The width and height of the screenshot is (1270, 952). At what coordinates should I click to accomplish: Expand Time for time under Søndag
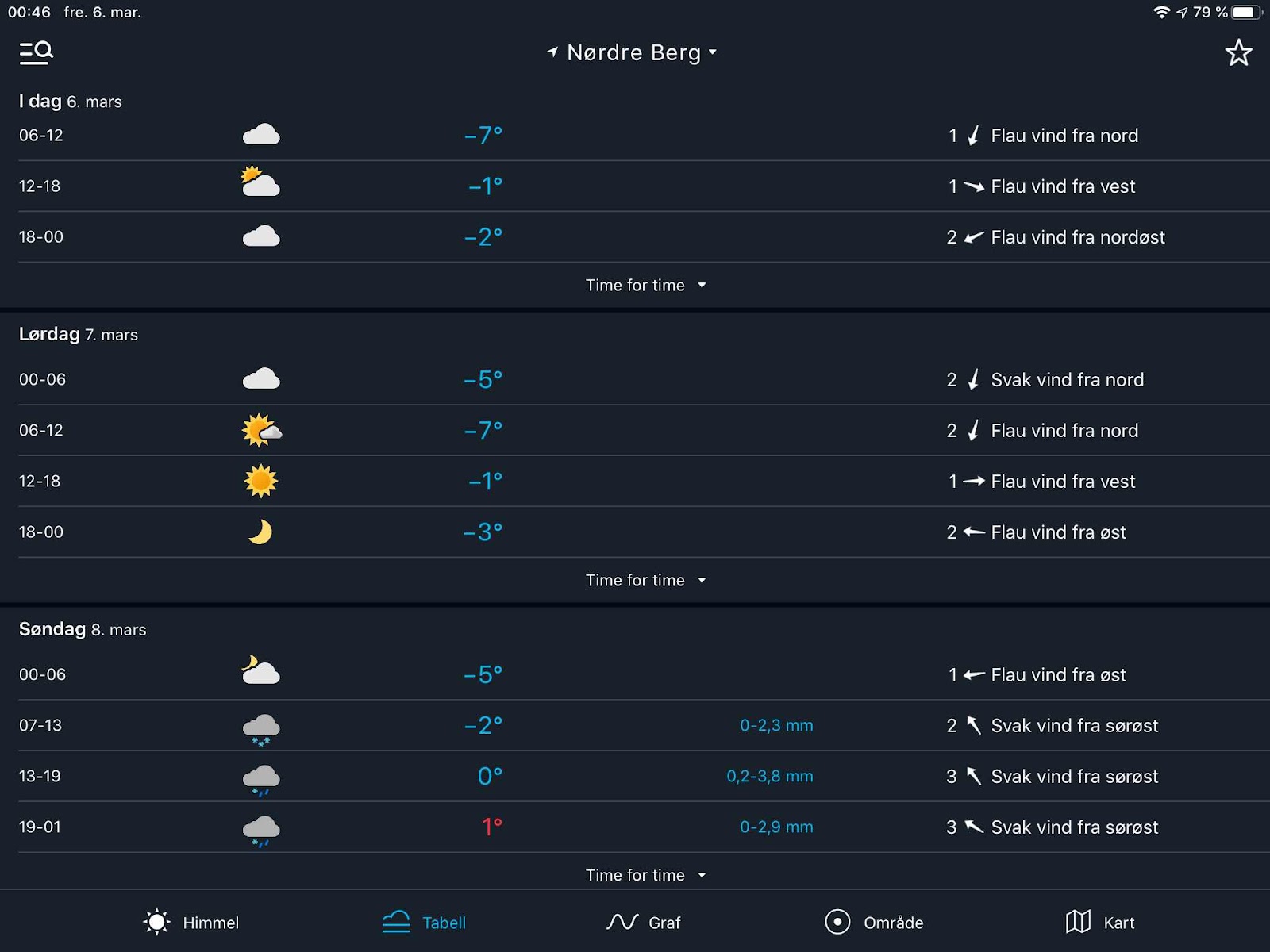pos(645,875)
